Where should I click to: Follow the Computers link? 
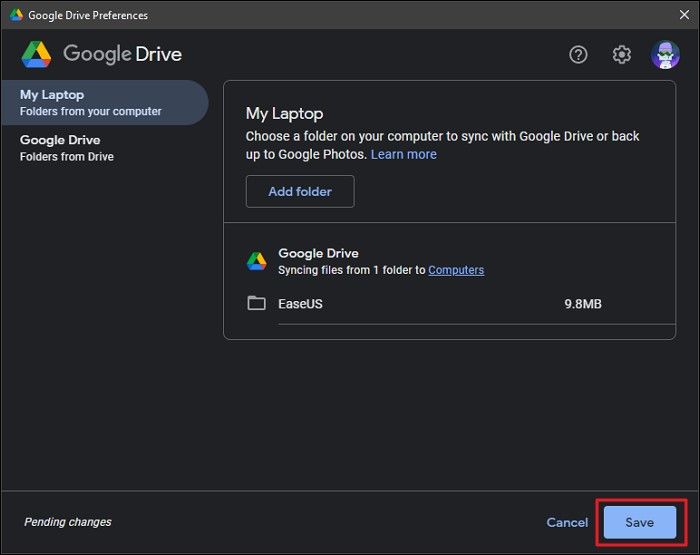456,270
